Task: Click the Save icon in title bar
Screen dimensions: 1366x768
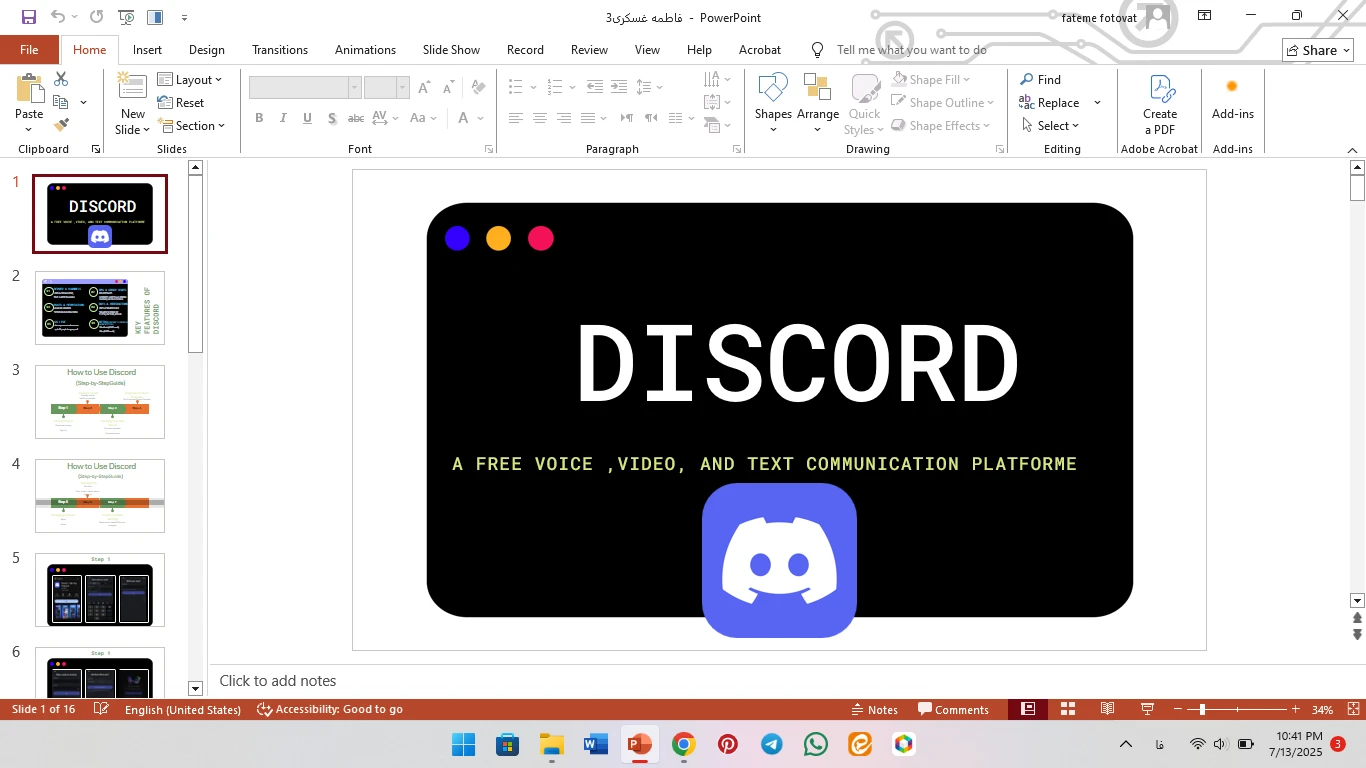Action: click(29, 17)
